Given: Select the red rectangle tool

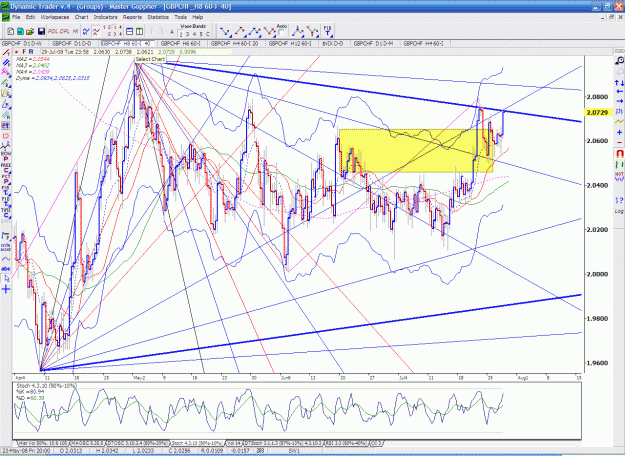Looking at the screenshot, I should click(6, 136).
